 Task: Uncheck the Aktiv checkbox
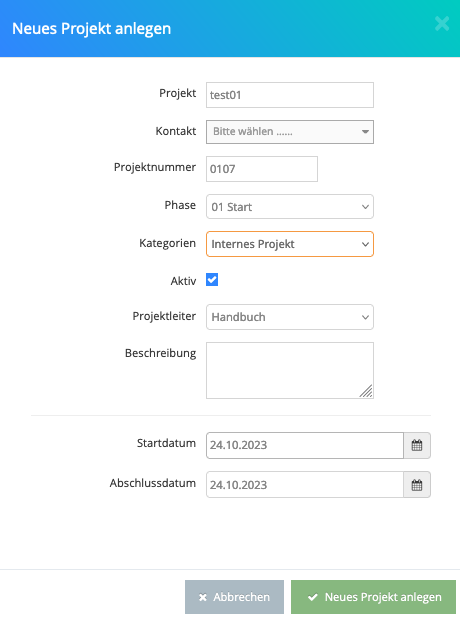(x=212, y=280)
